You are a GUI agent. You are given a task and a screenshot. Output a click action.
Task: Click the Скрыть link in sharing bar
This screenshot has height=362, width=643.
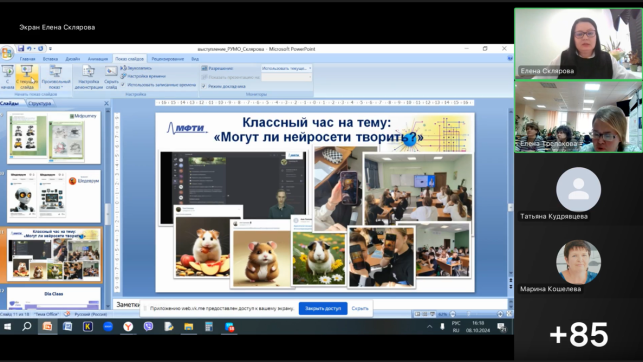[x=360, y=308]
